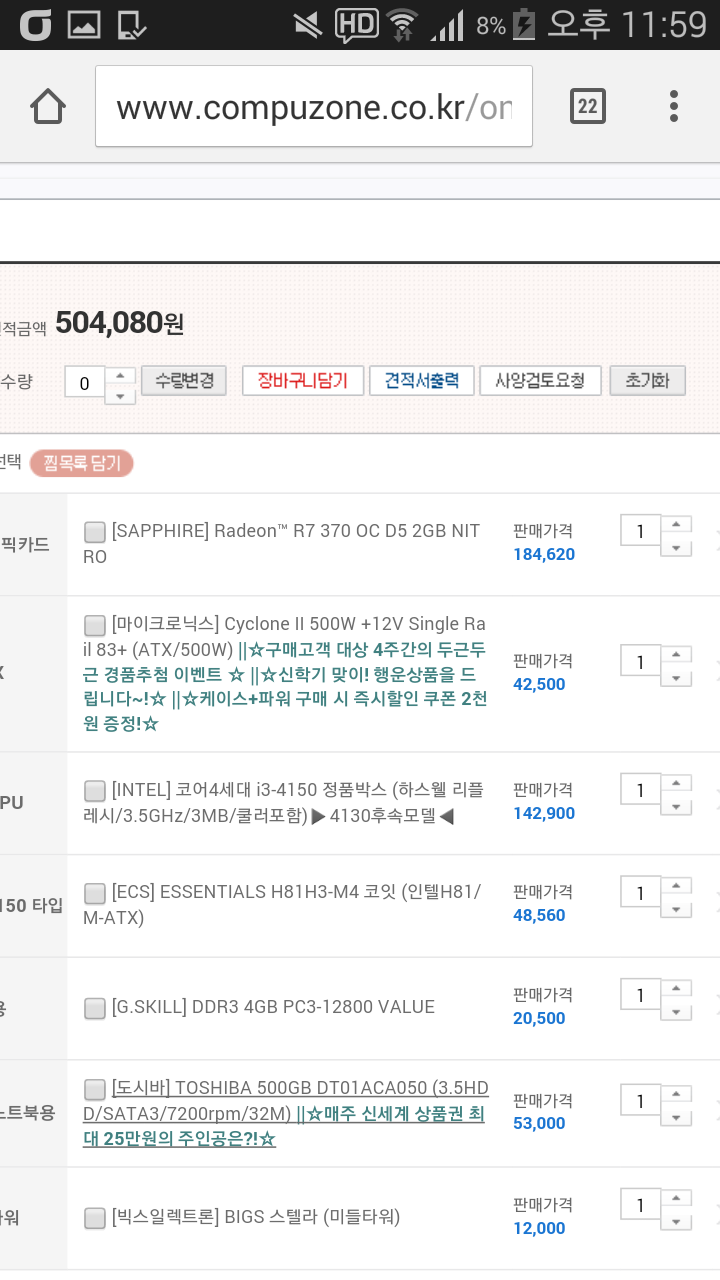Tick the INTEL i3-4150 checkbox
Image resolution: width=720 pixels, height=1280 pixels.
(x=95, y=790)
